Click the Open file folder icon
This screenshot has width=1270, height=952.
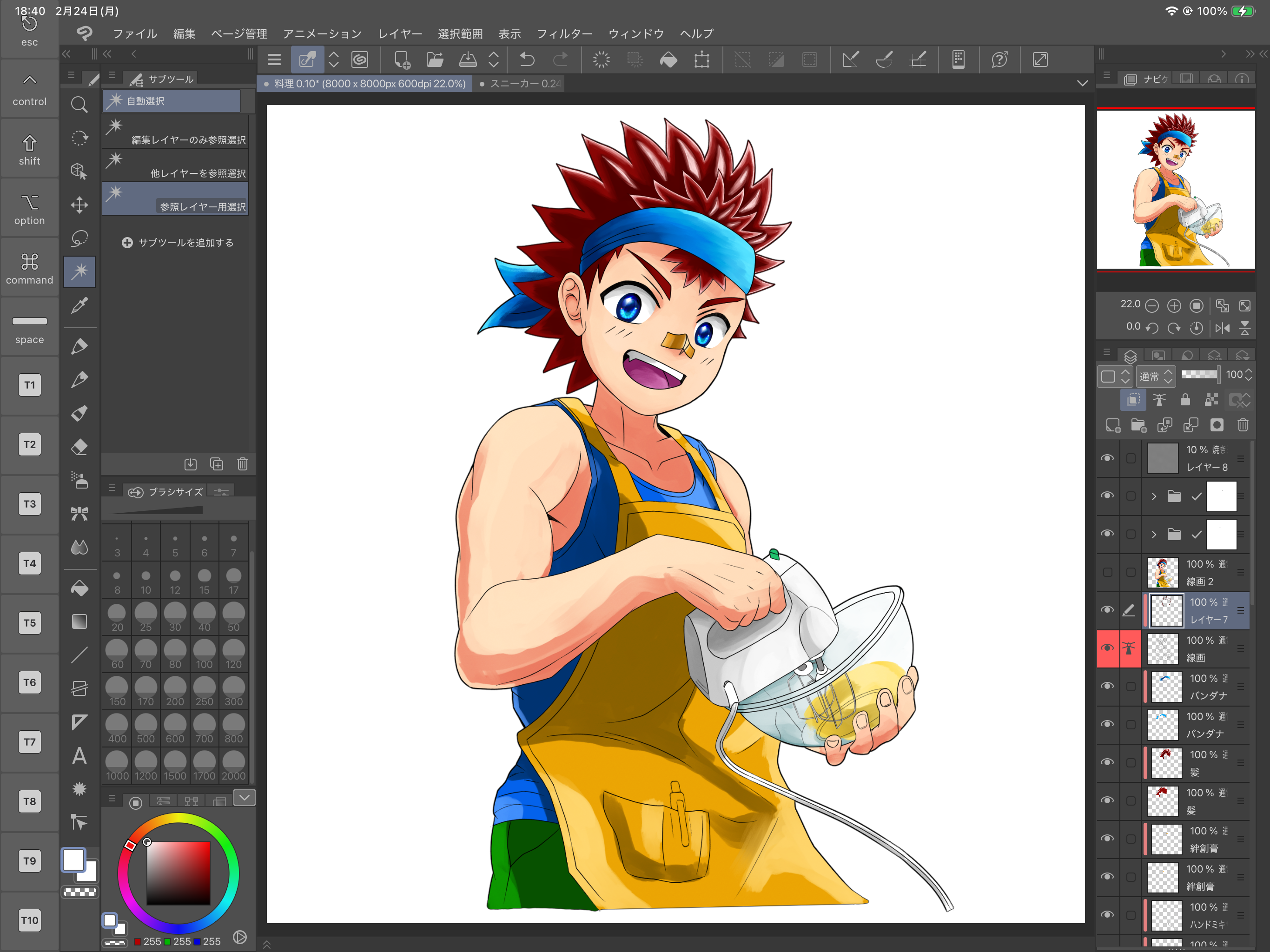pos(435,59)
